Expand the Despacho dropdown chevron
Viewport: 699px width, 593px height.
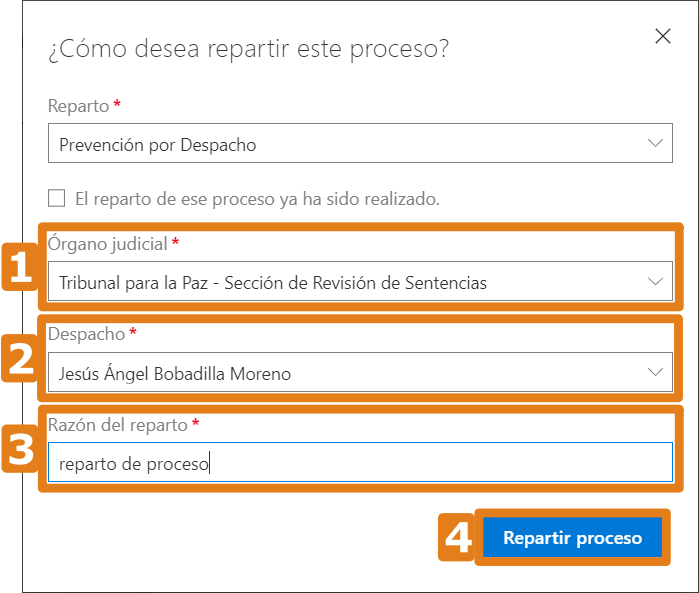click(x=655, y=373)
